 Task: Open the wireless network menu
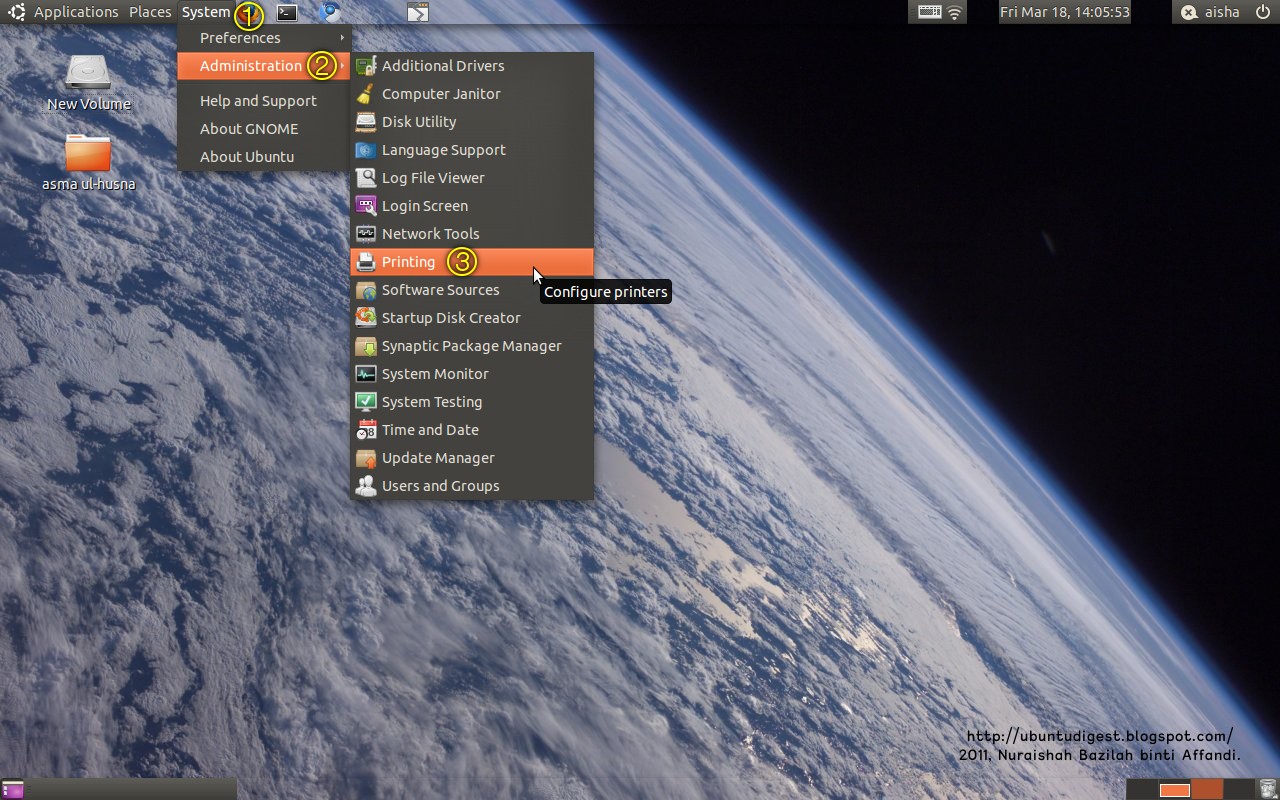click(x=955, y=13)
